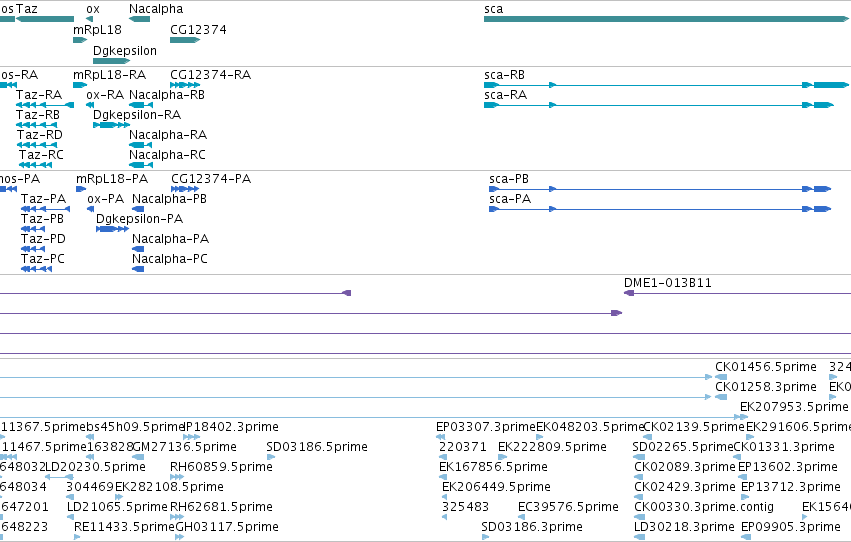Click the EK206449.5prime EST label
The height and width of the screenshot is (542, 851).
coord(496,488)
